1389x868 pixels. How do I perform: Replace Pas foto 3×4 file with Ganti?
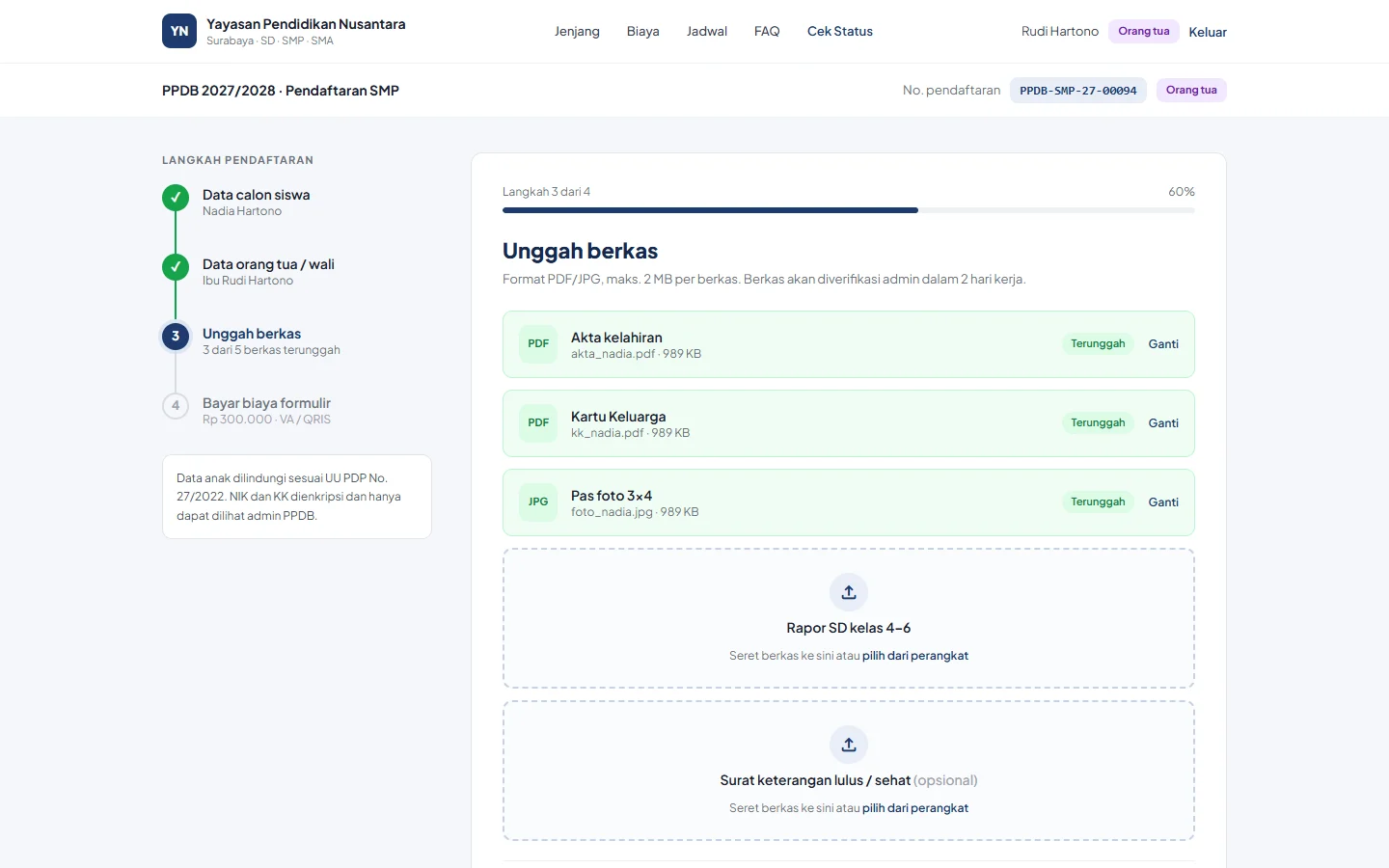tap(1163, 502)
